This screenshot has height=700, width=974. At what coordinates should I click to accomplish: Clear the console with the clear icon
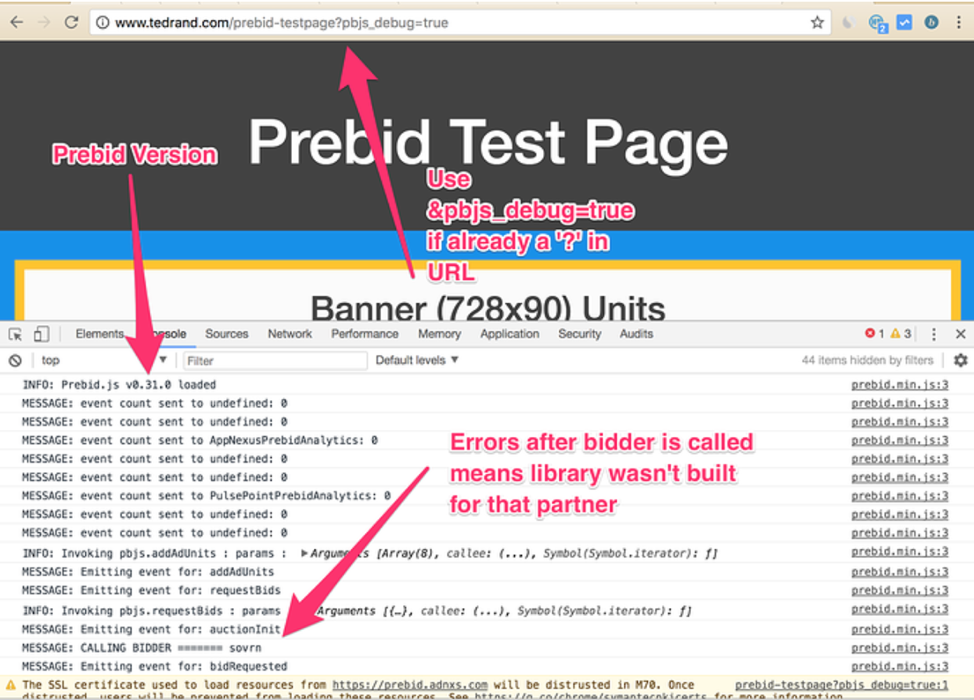pos(15,360)
